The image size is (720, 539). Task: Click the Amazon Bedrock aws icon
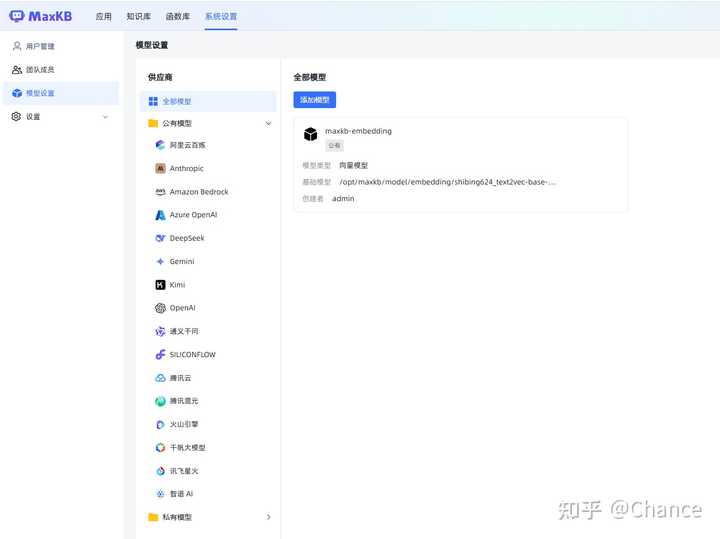160,191
